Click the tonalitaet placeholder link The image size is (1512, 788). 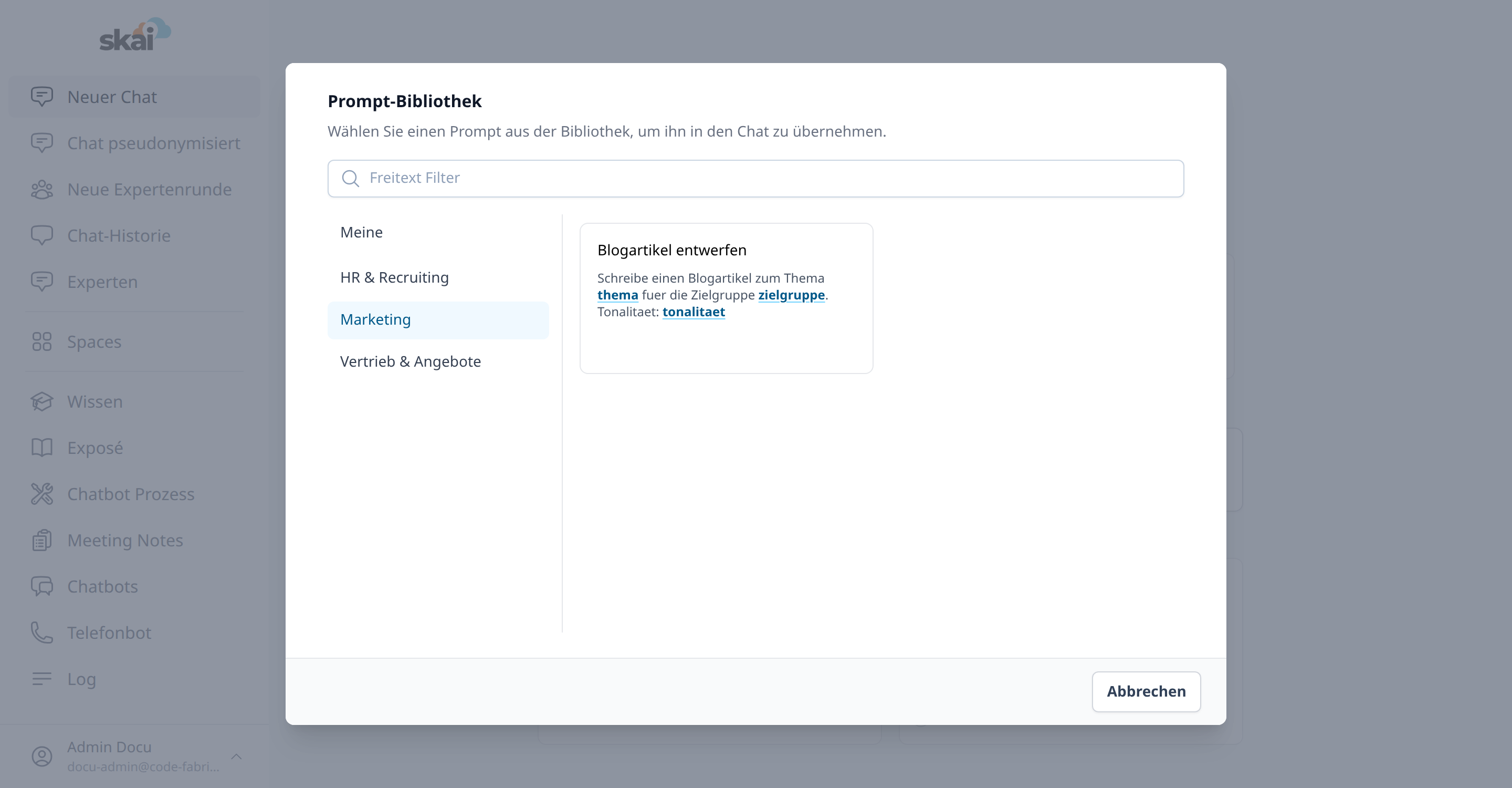tap(694, 312)
